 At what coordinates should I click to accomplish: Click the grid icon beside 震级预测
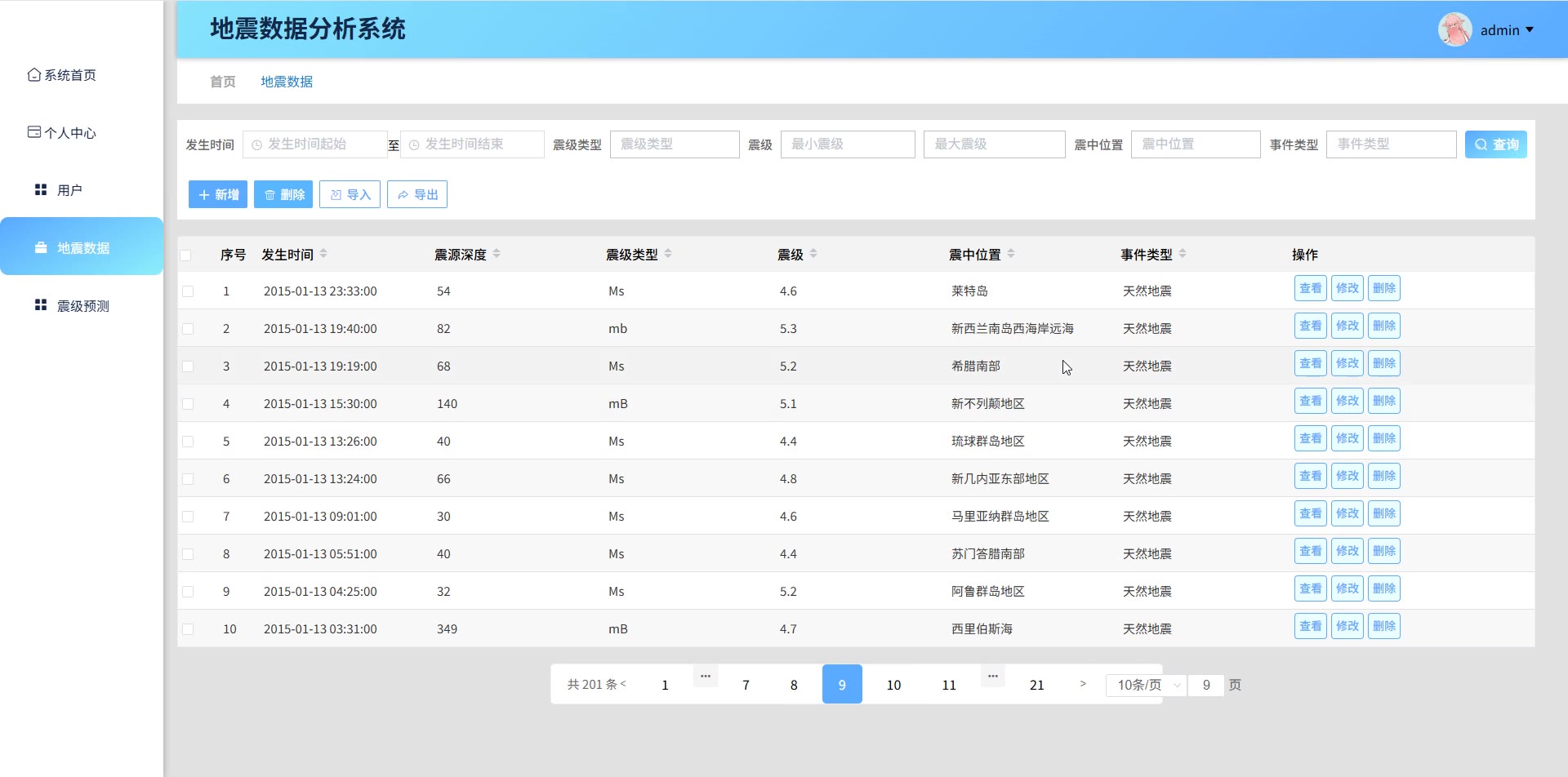pos(41,305)
